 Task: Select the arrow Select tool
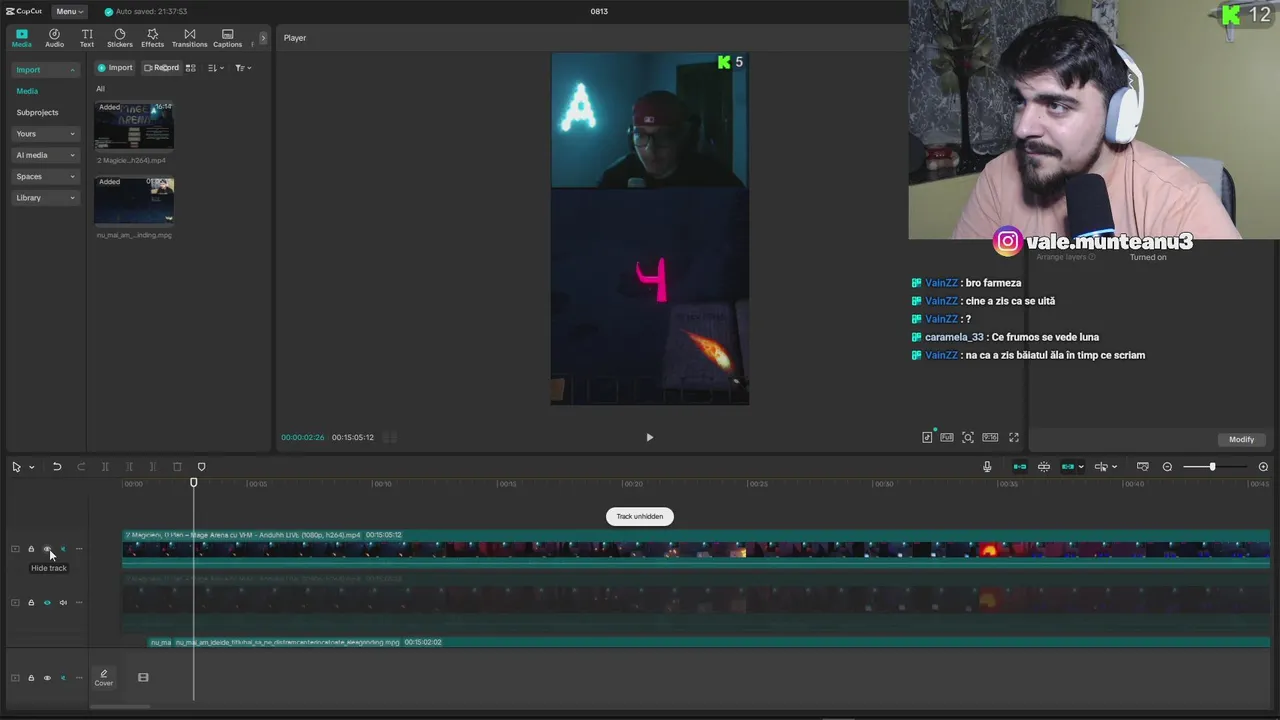(16, 467)
